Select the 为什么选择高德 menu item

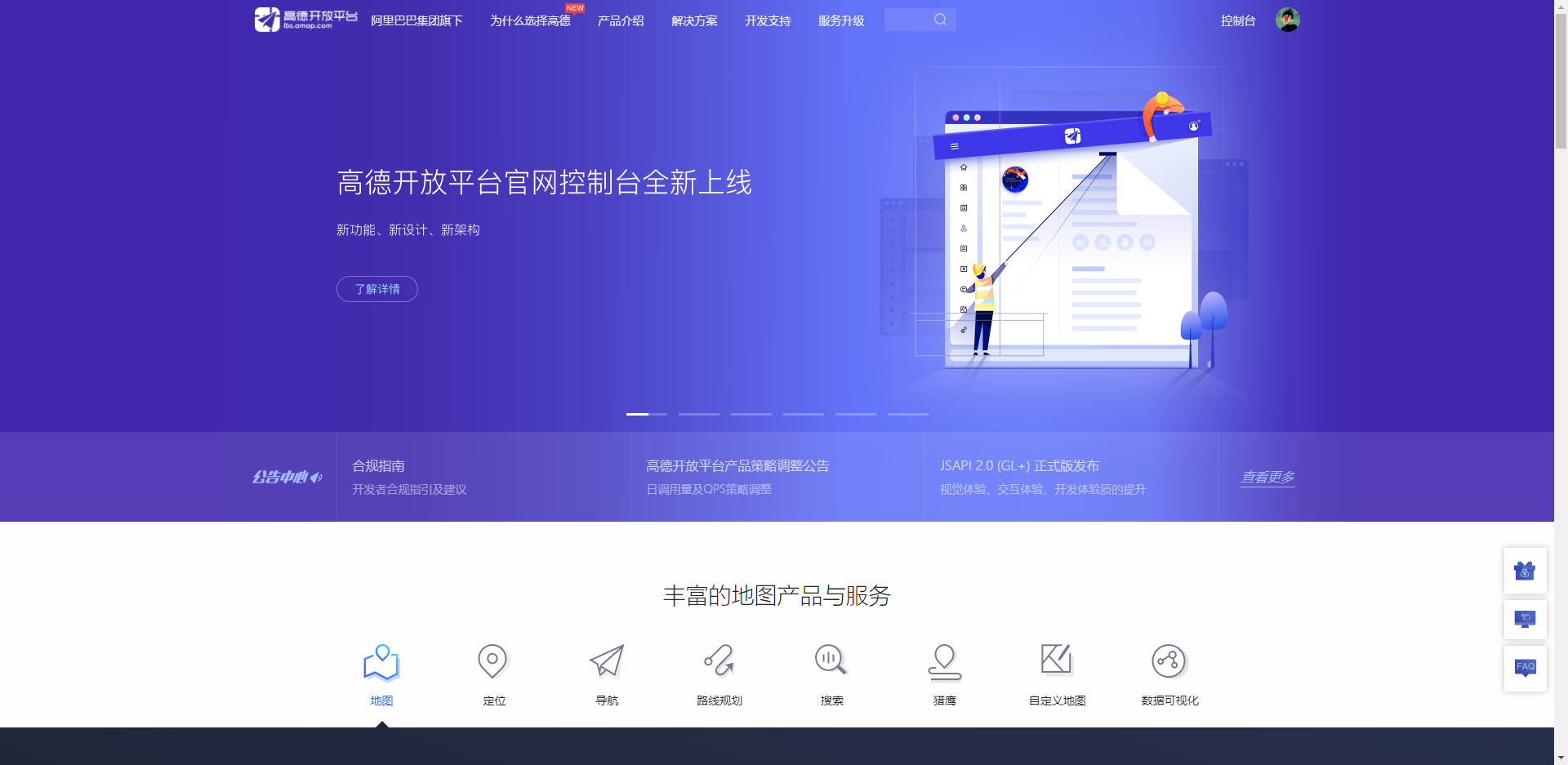pos(529,20)
